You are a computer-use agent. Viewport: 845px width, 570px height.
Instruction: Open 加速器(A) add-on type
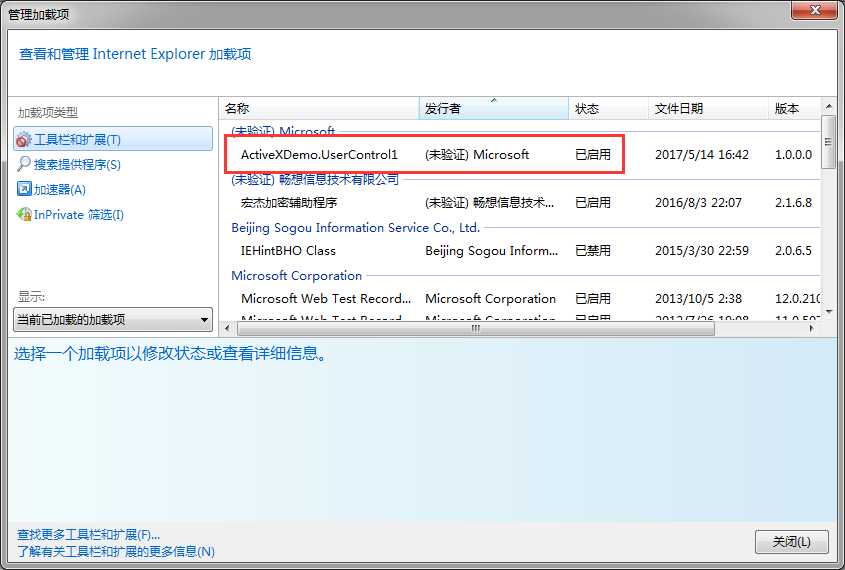60,190
